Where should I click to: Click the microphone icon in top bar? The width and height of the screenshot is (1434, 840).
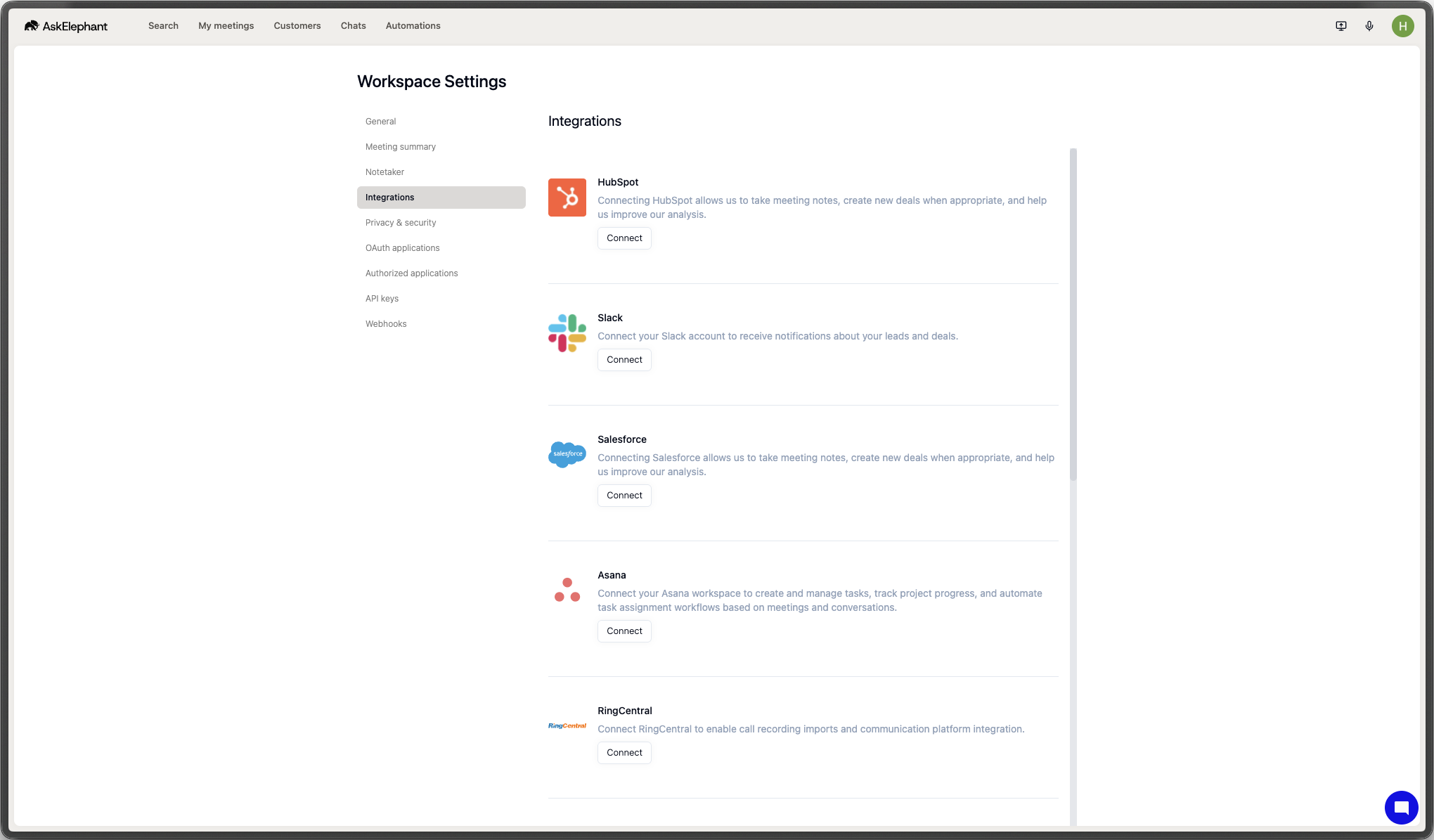pos(1369,26)
